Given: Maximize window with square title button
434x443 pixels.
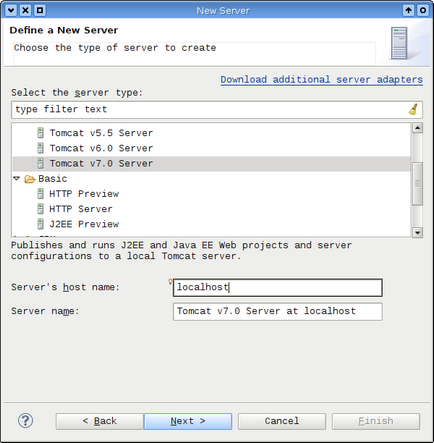Looking at the screenshot, I should click(x=40, y=10).
